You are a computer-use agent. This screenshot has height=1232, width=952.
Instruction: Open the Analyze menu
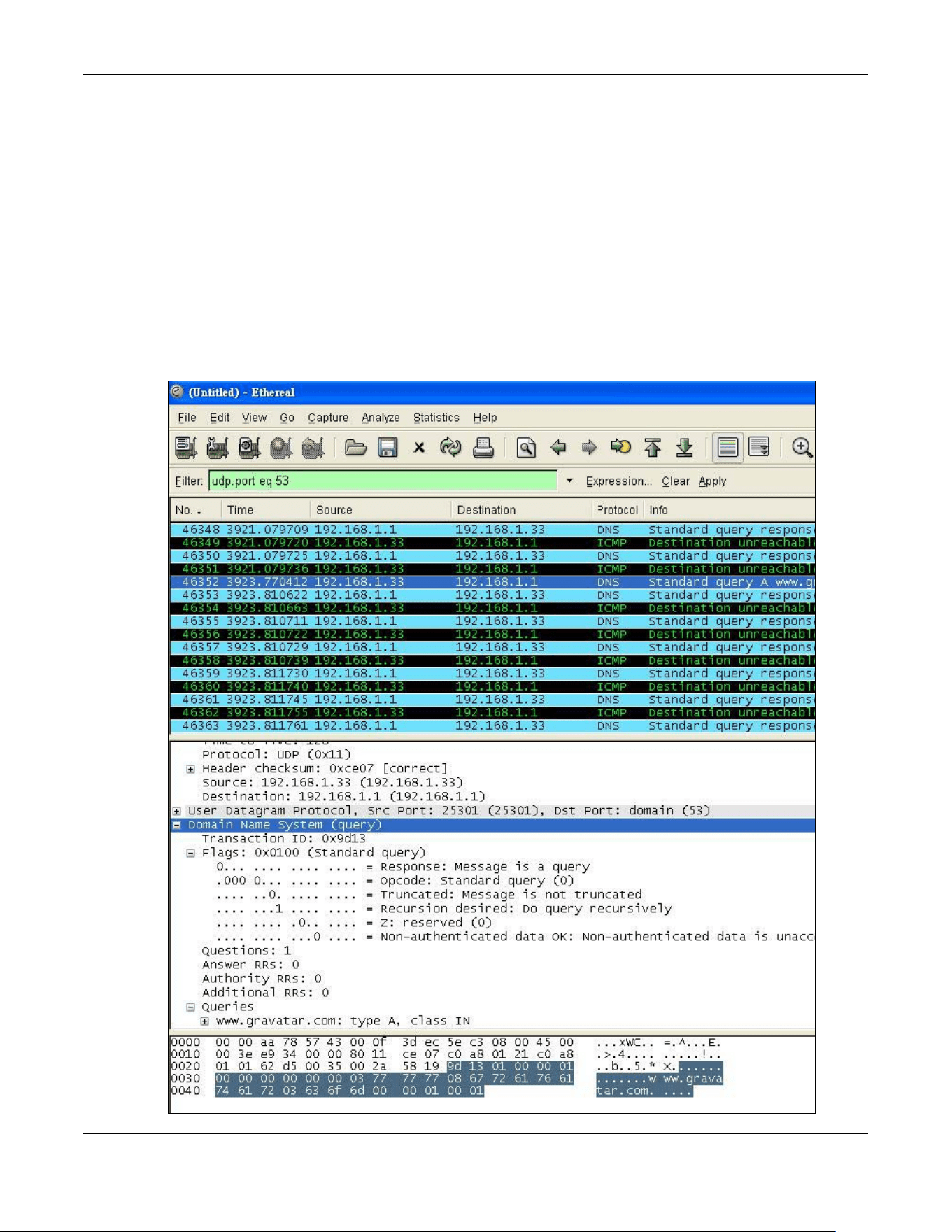381,418
